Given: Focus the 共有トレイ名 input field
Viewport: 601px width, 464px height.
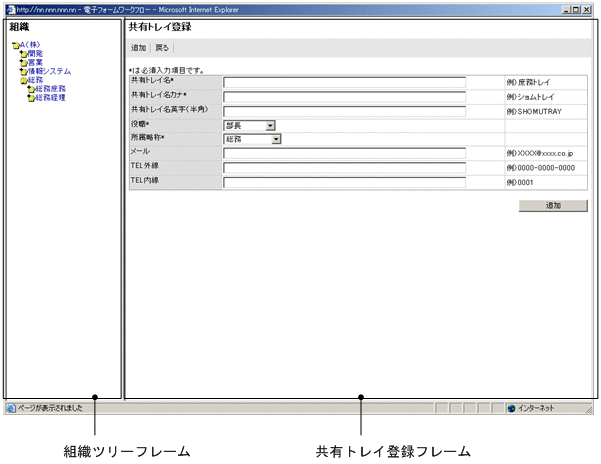Looking at the screenshot, I should click(x=345, y=82).
